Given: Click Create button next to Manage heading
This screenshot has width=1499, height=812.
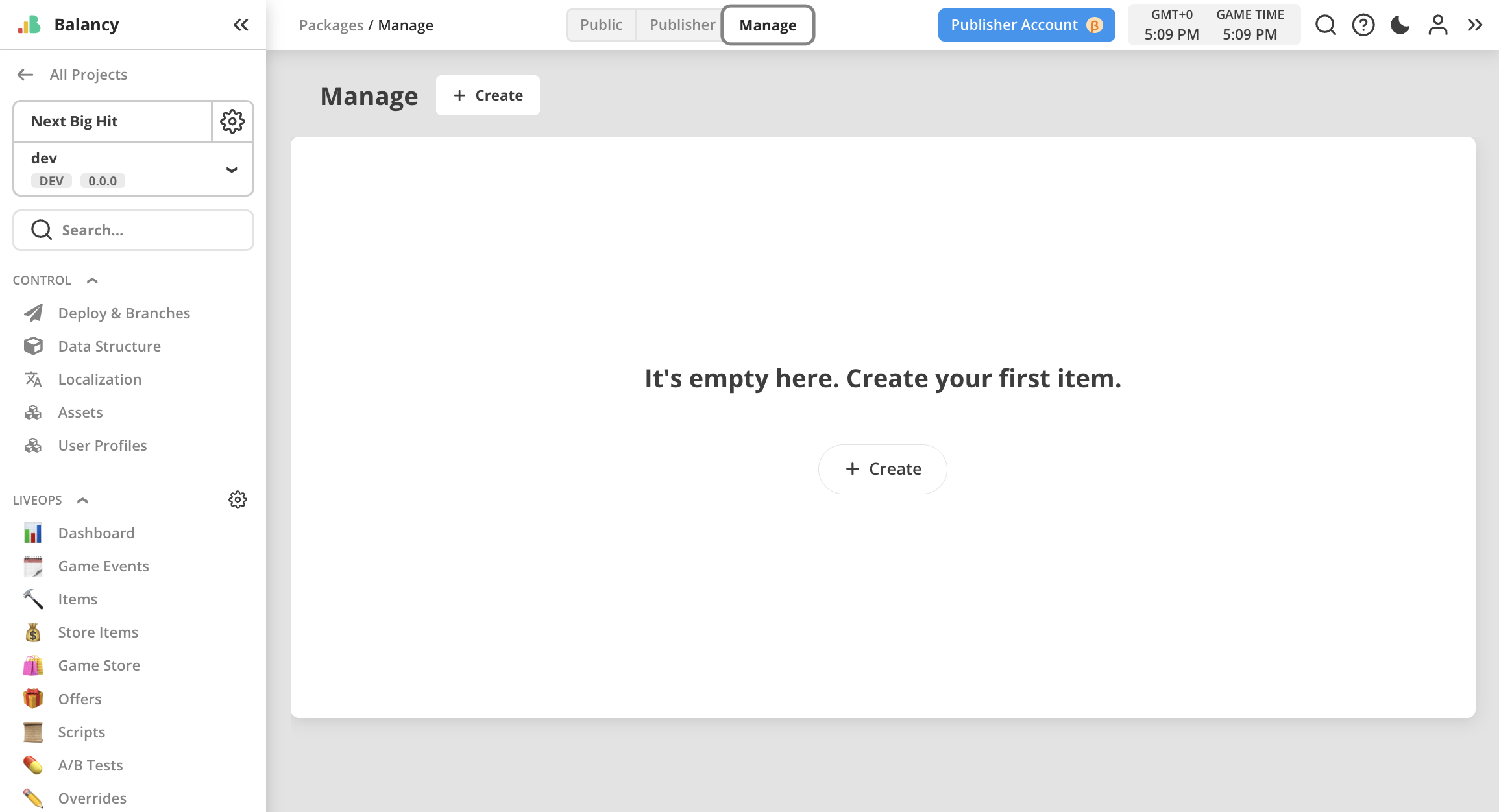Looking at the screenshot, I should point(488,95).
